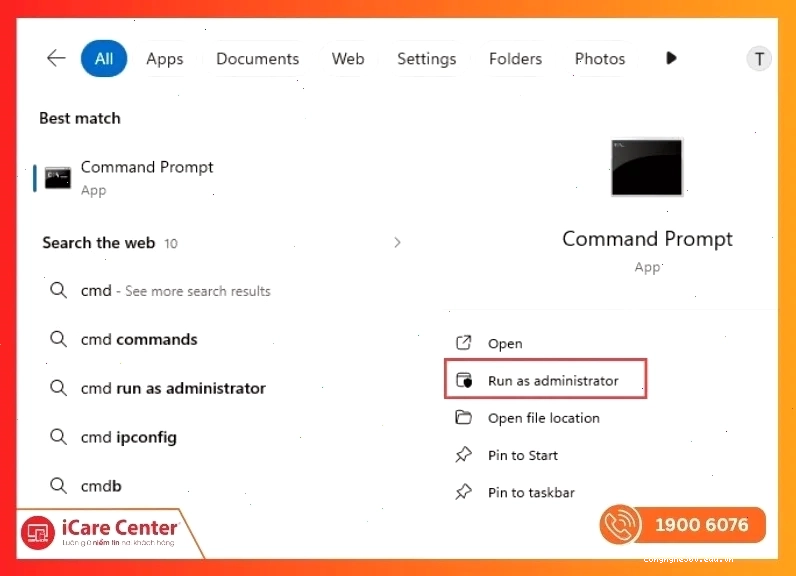Screen dimensions: 796x576
Task: Click the Open external-link icon
Action: pyautogui.click(x=463, y=343)
